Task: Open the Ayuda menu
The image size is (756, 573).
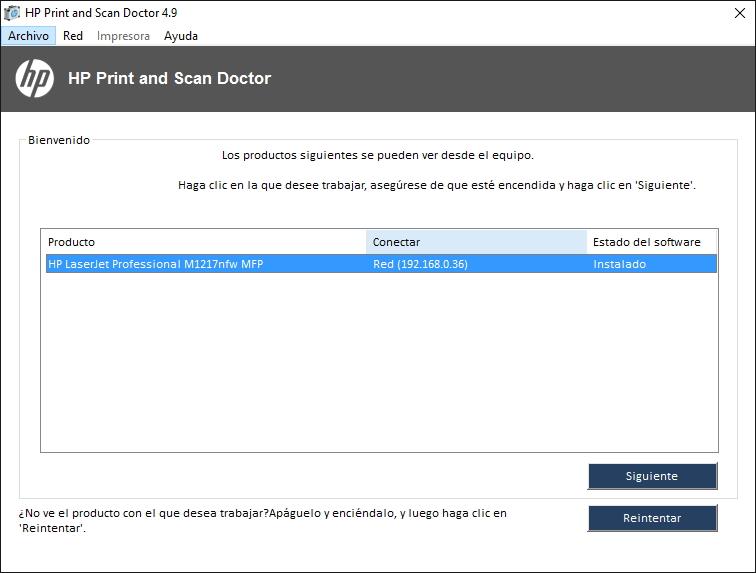Action: point(181,36)
